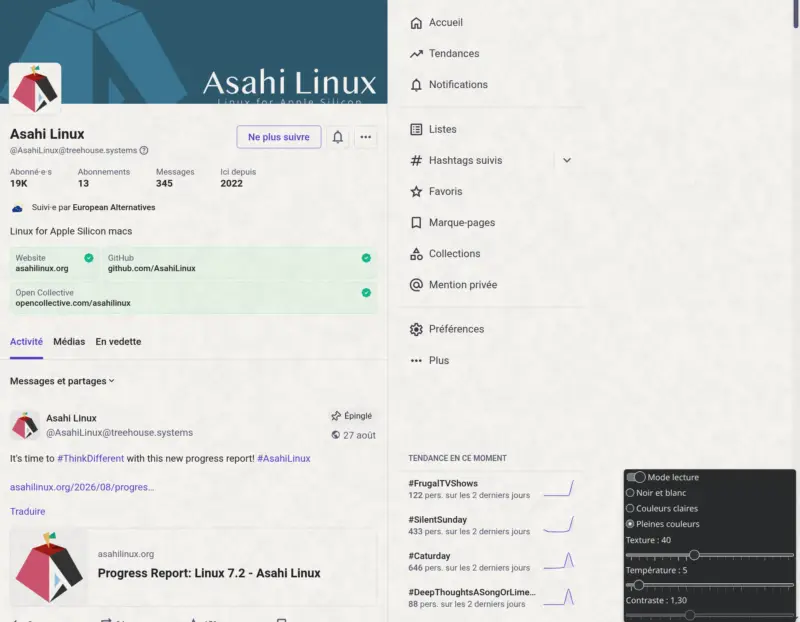Click the Progress Report link preview thumbnail

pos(49,567)
